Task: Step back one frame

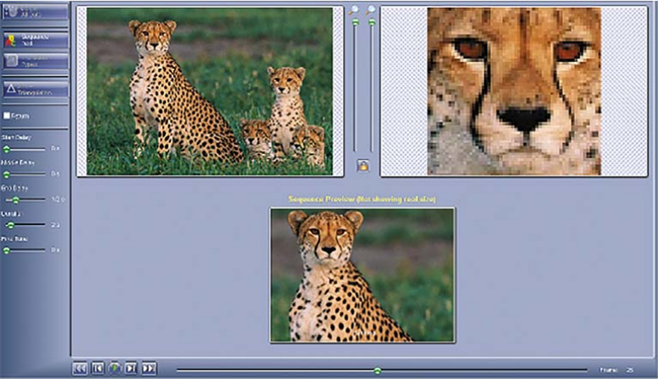Action: coord(97,369)
